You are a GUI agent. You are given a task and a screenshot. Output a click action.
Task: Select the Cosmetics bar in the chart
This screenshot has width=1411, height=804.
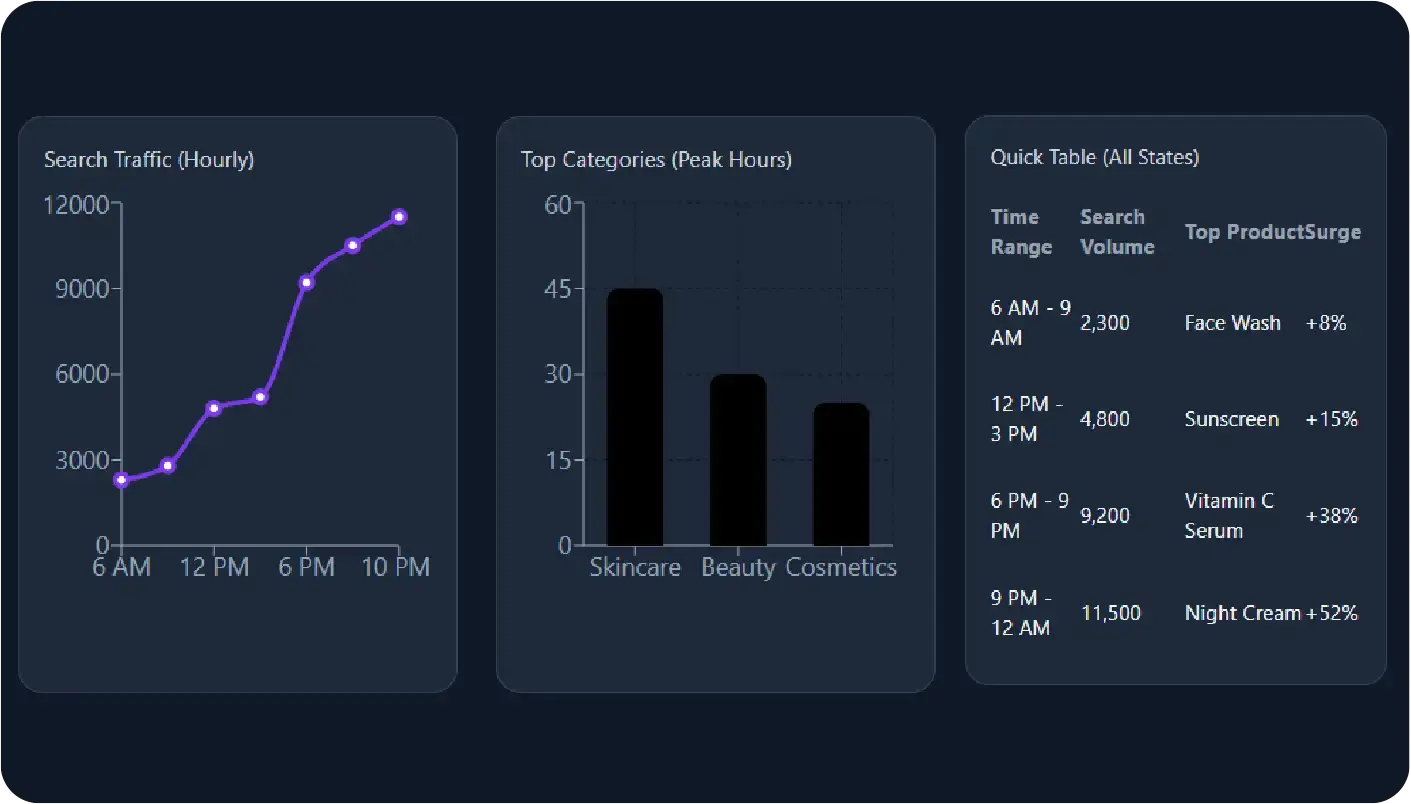click(841, 474)
